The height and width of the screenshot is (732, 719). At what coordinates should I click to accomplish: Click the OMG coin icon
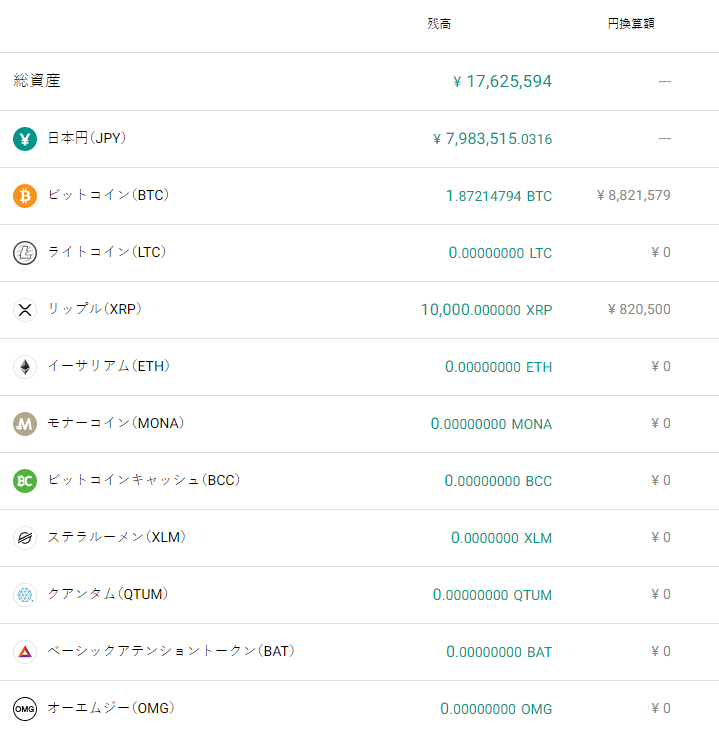click(25, 709)
